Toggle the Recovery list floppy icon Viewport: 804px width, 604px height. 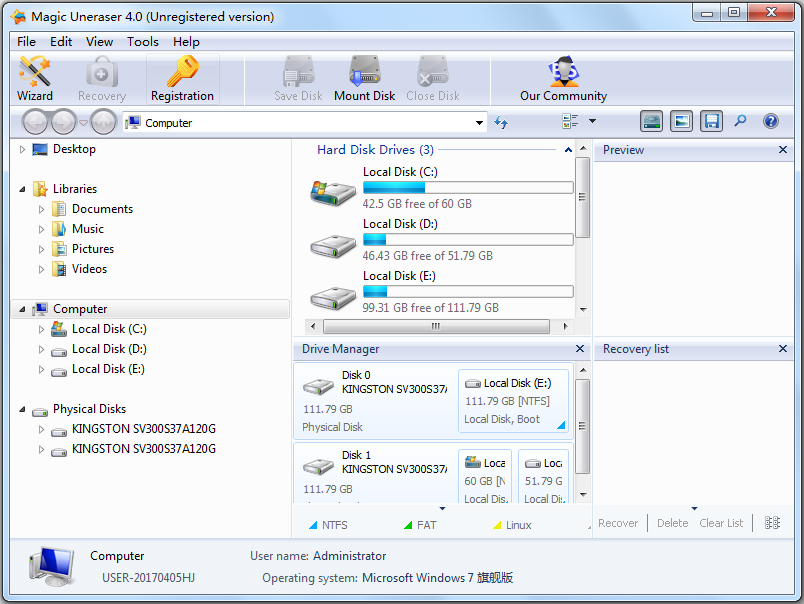tap(711, 122)
